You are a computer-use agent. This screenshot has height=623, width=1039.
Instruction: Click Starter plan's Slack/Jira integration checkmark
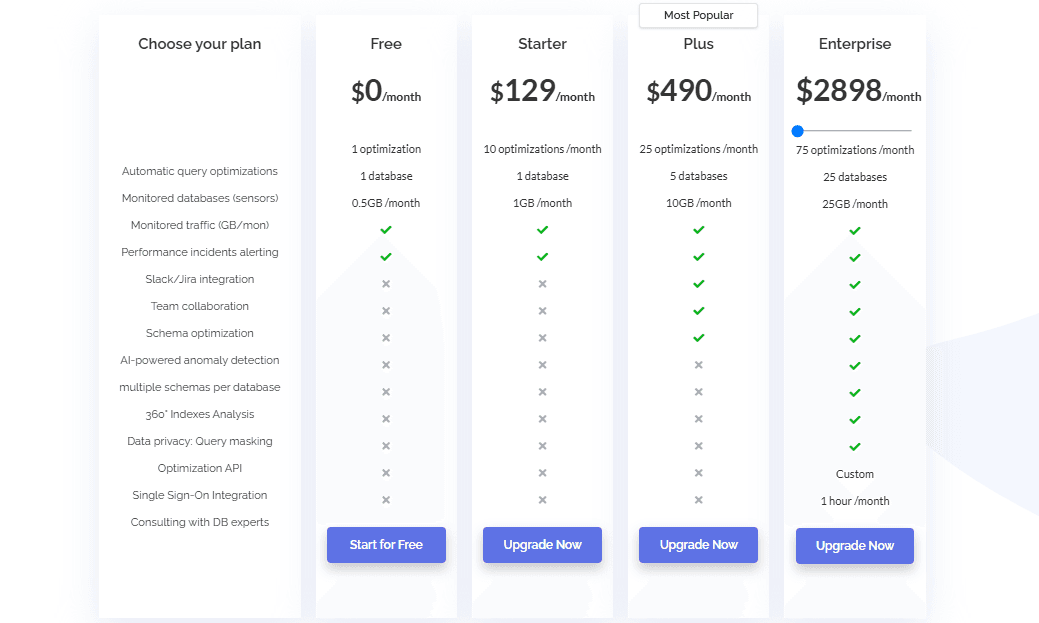tap(542, 257)
